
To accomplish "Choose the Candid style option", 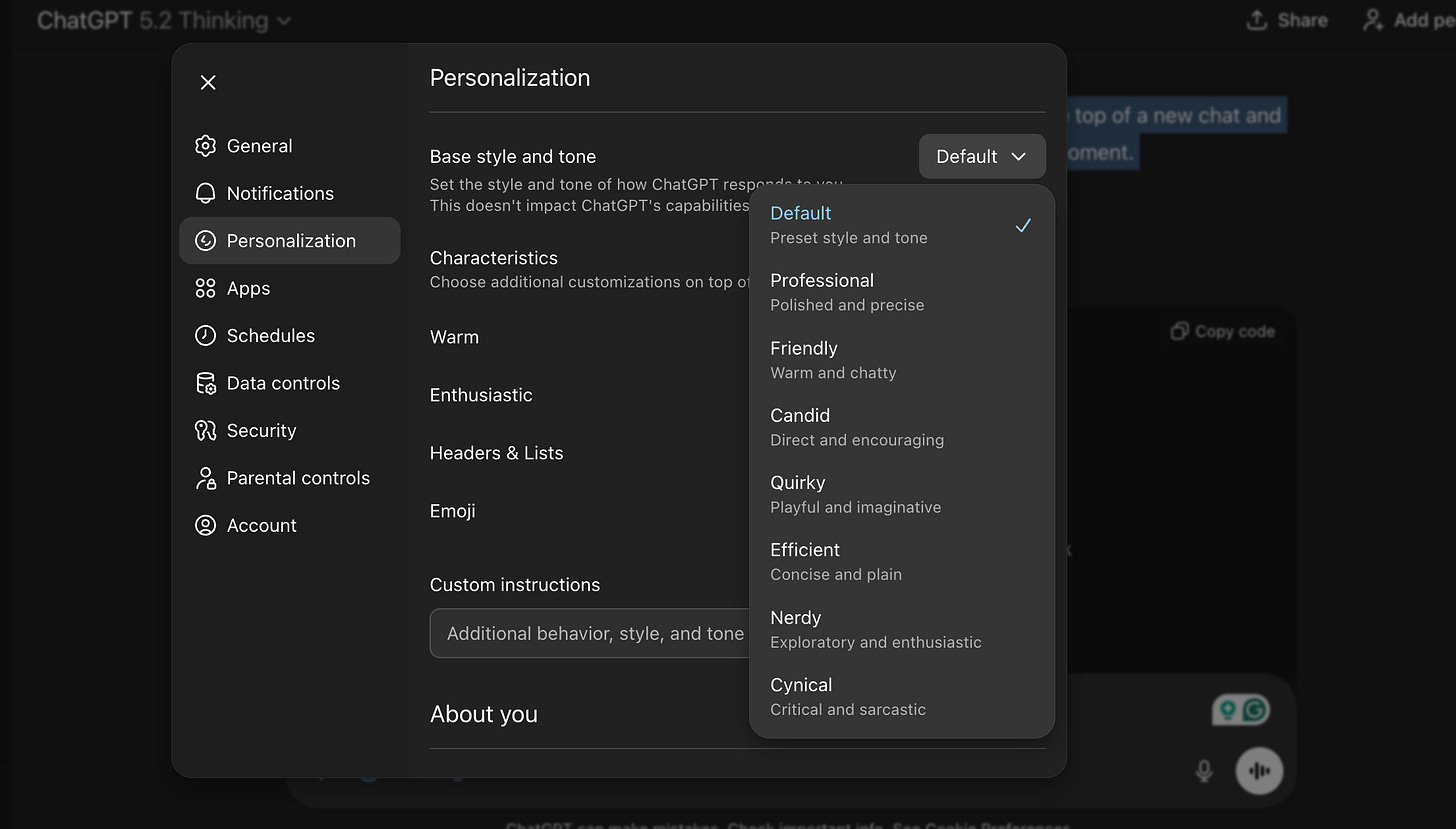I will (x=902, y=427).
